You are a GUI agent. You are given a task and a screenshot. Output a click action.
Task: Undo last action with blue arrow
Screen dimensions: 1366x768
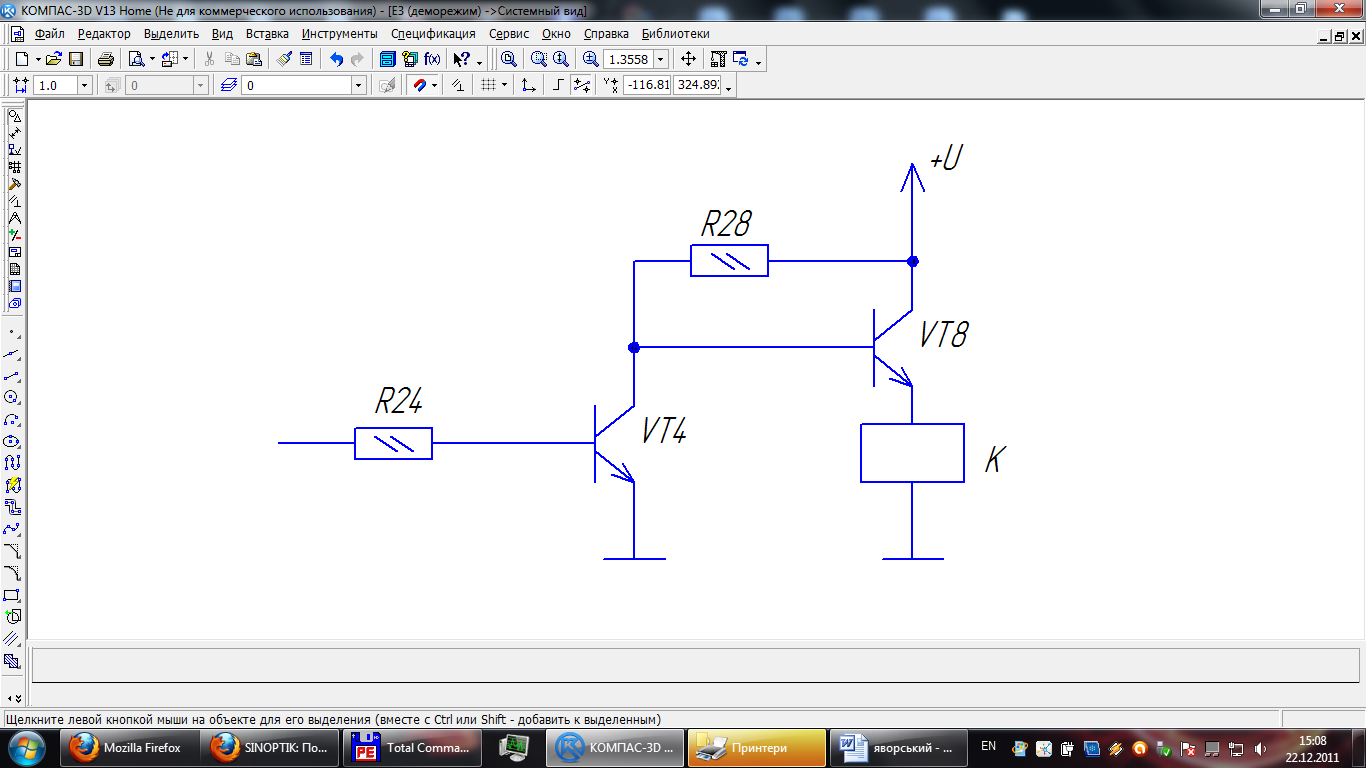click(336, 59)
